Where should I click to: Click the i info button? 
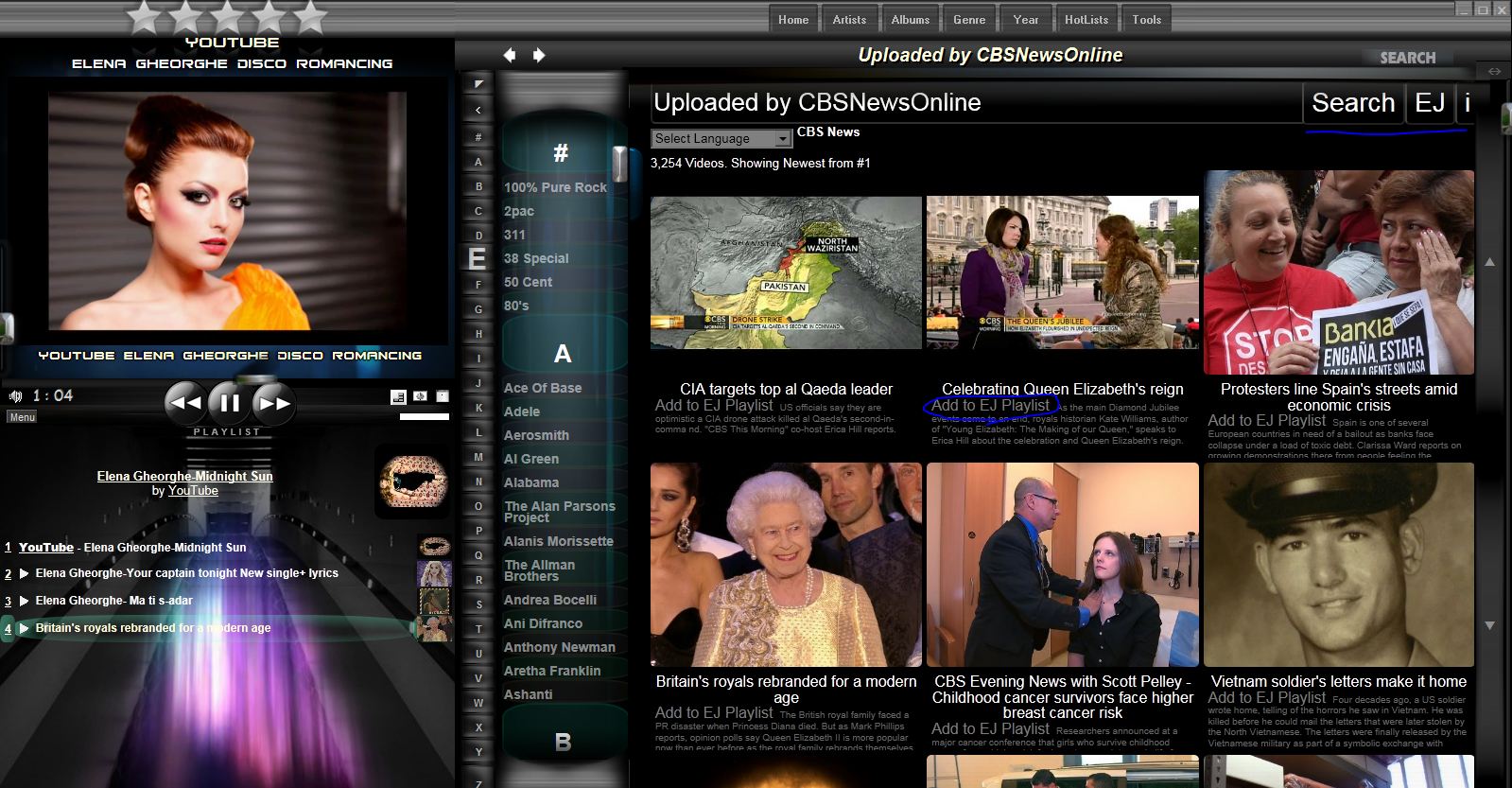pos(1468,102)
